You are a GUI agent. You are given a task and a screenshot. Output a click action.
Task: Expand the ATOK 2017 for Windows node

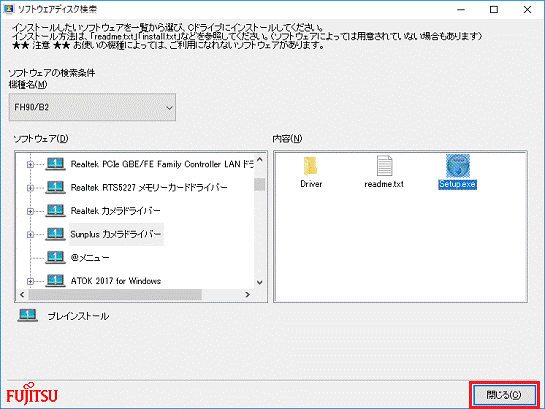(31, 281)
